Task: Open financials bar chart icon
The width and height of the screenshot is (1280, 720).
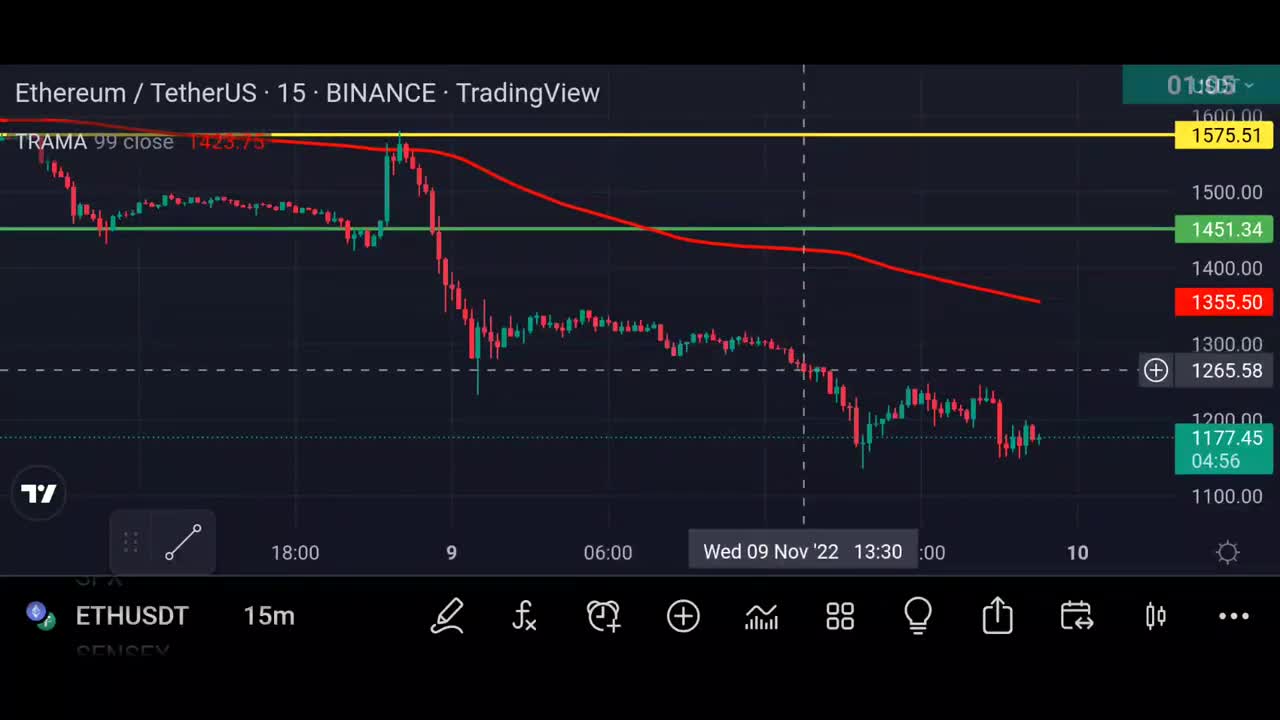Action: tap(761, 616)
